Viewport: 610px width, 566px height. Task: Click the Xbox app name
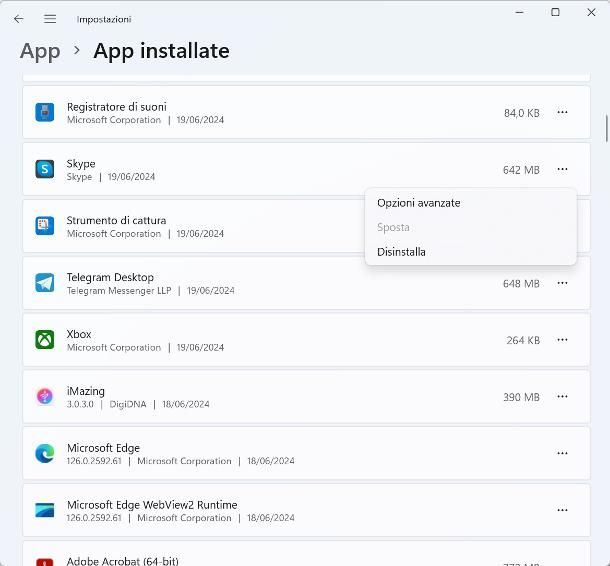(79, 334)
